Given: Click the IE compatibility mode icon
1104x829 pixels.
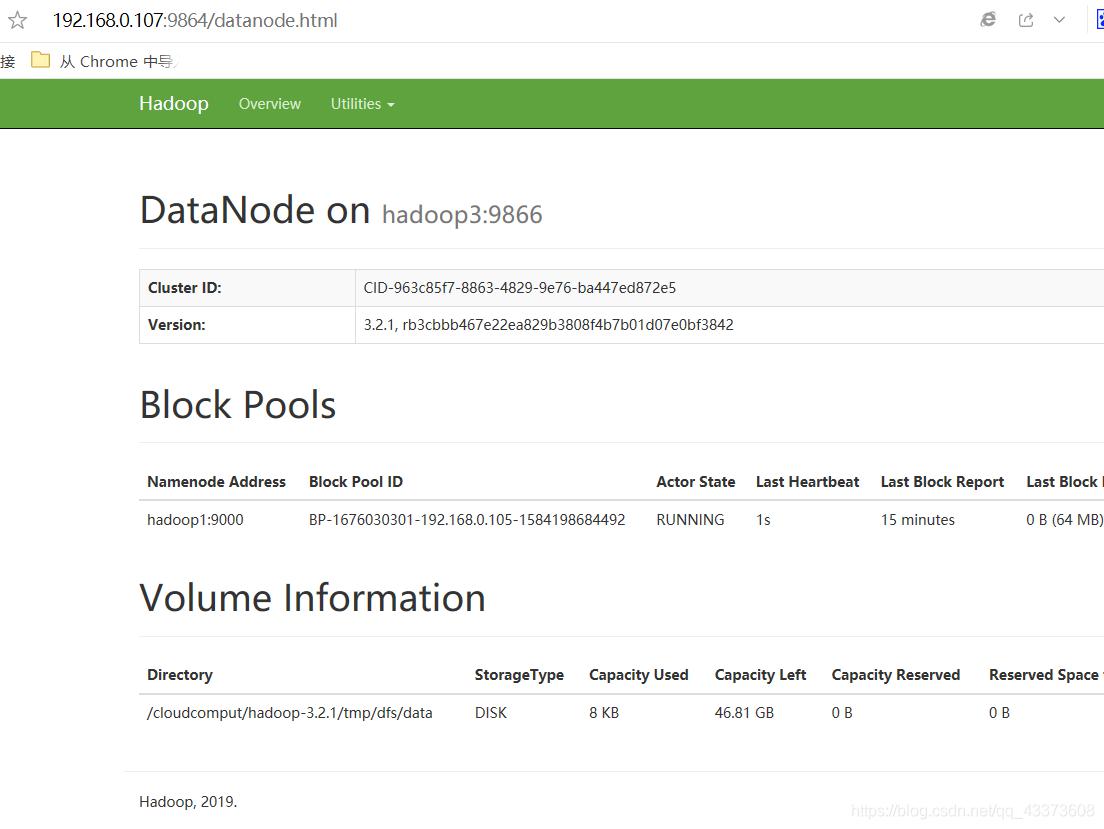Looking at the screenshot, I should (988, 20).
